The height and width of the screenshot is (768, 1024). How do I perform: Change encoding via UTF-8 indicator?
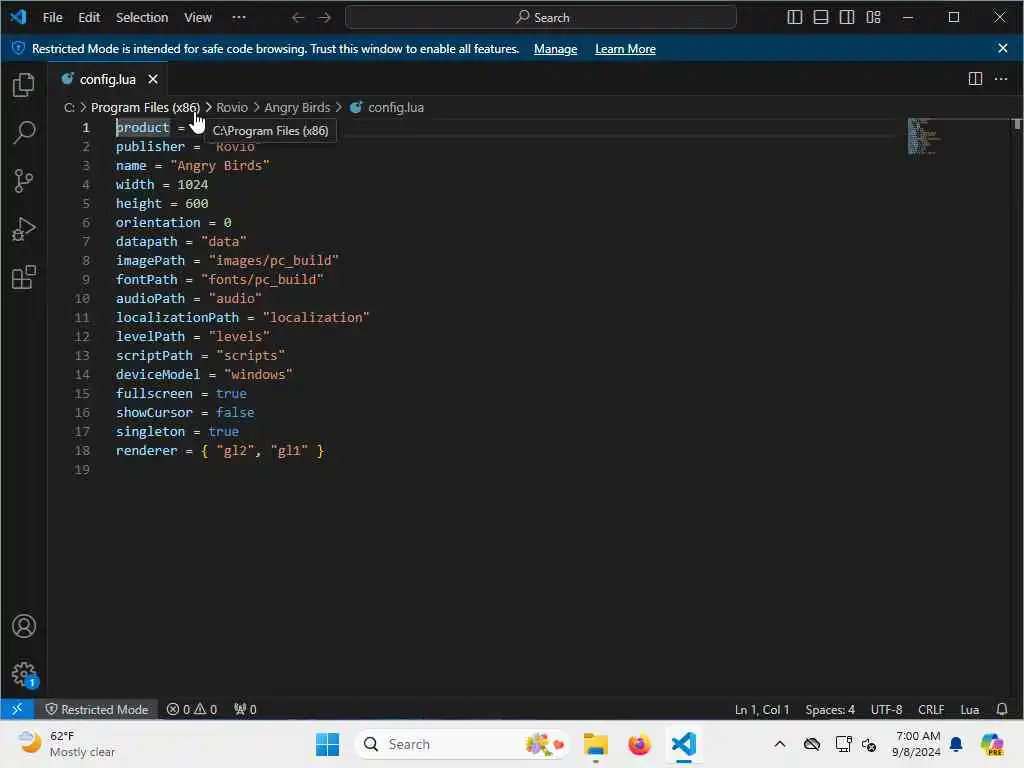point(886,709)
